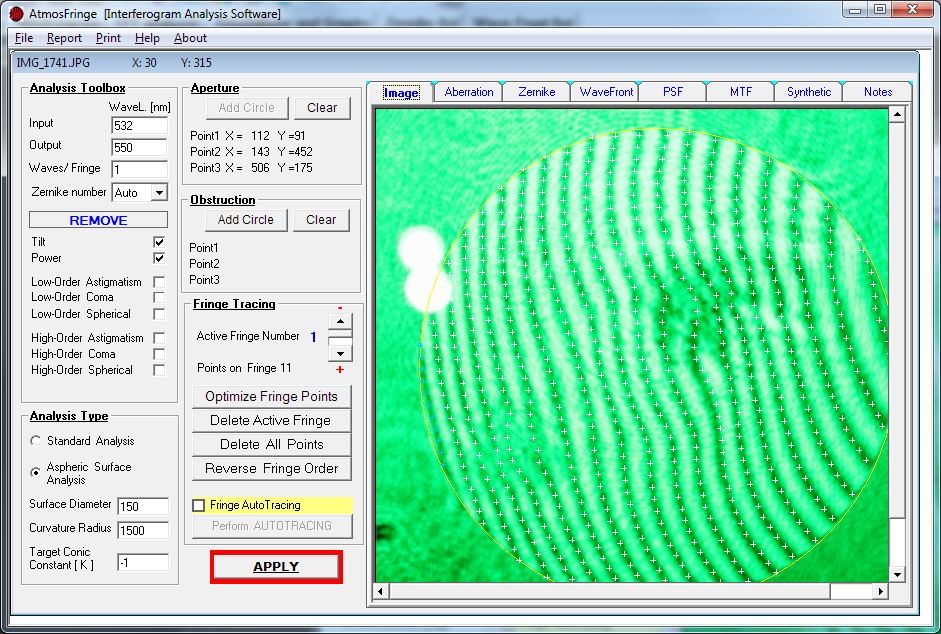Click the interferogram image center
941x634 pixels.
pyautogui.click(x=632, y=345)
